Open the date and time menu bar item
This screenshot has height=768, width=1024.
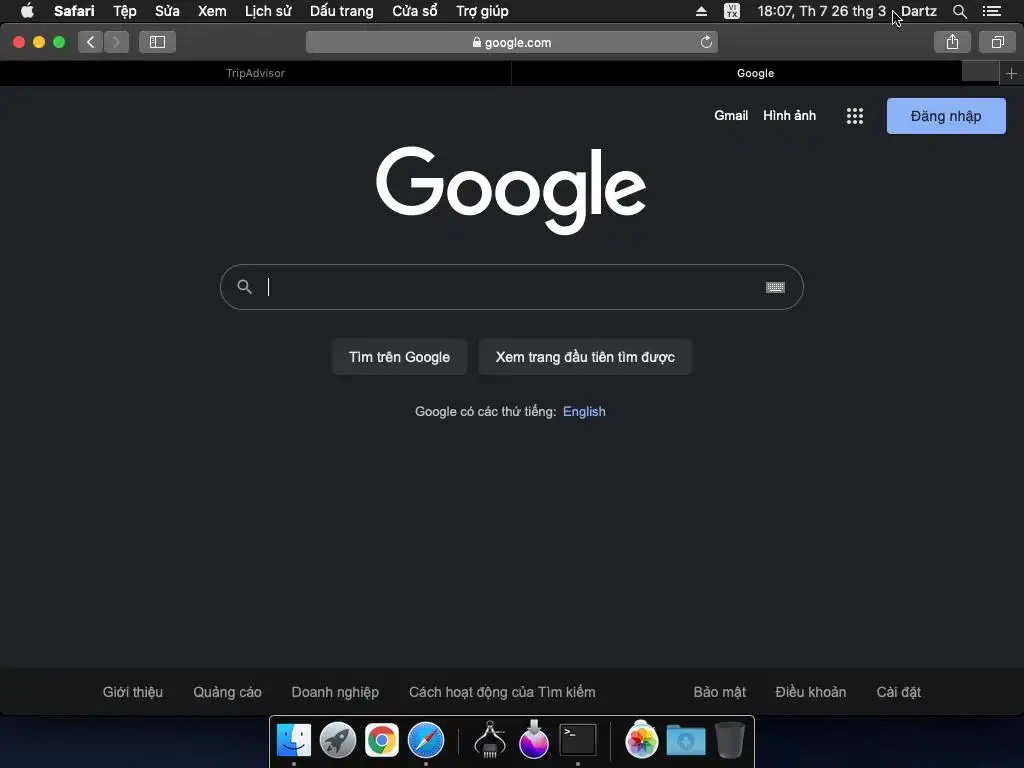tap(822, 11)
